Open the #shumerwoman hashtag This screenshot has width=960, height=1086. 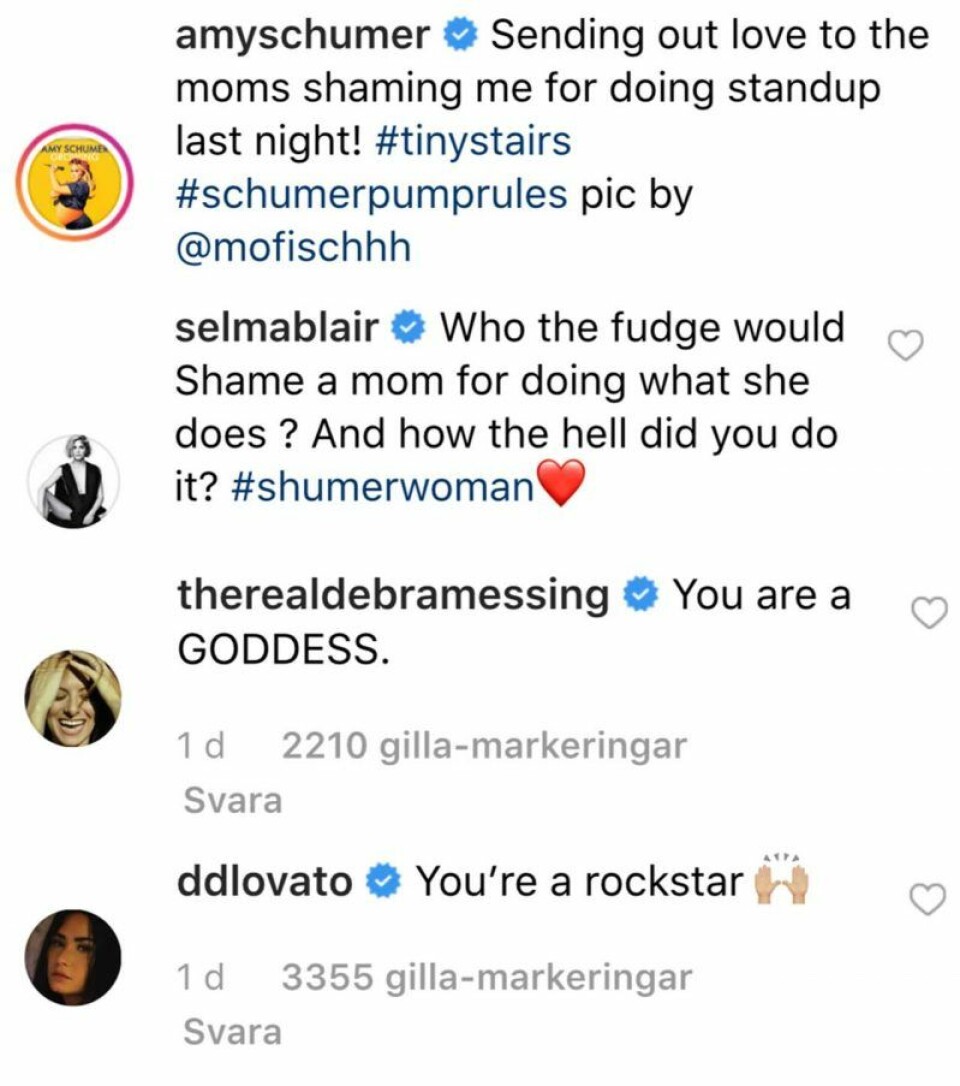coord(385,487)
